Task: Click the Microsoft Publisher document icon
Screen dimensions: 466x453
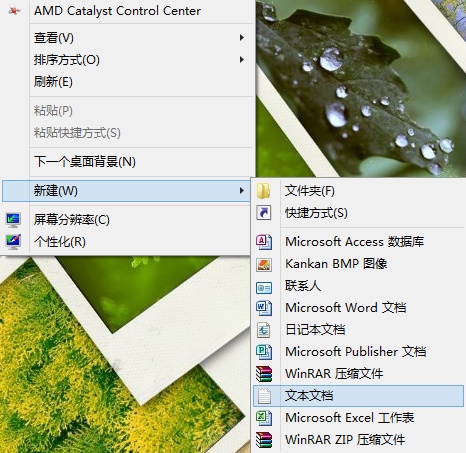Action: click(264, 352)
